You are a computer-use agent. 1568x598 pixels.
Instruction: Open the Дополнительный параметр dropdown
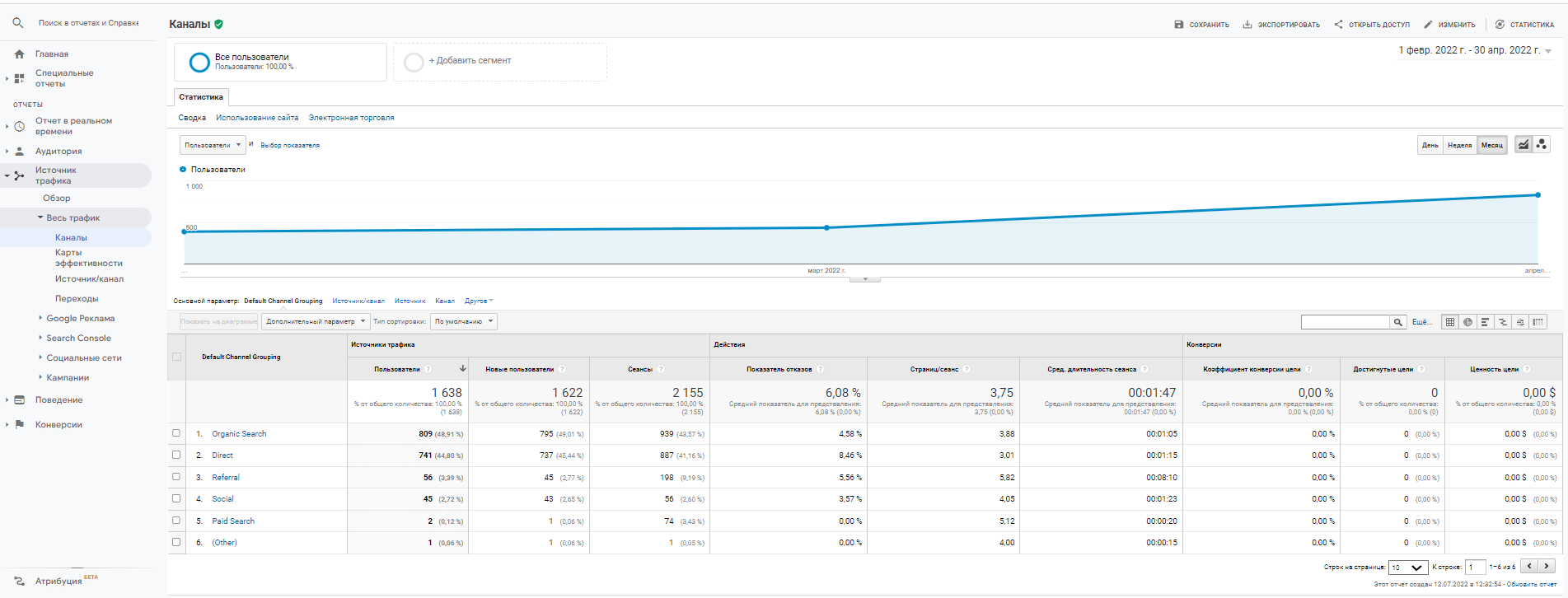coord(316,322)
